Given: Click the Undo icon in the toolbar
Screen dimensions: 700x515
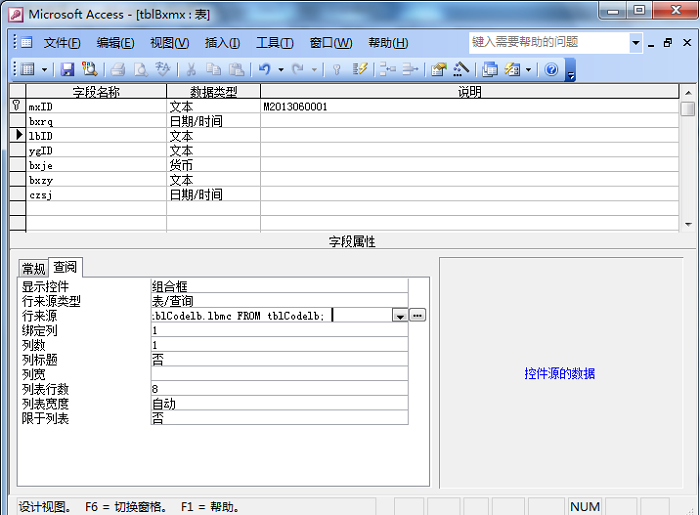Looking at the screenshot, I should pos(265,70).
